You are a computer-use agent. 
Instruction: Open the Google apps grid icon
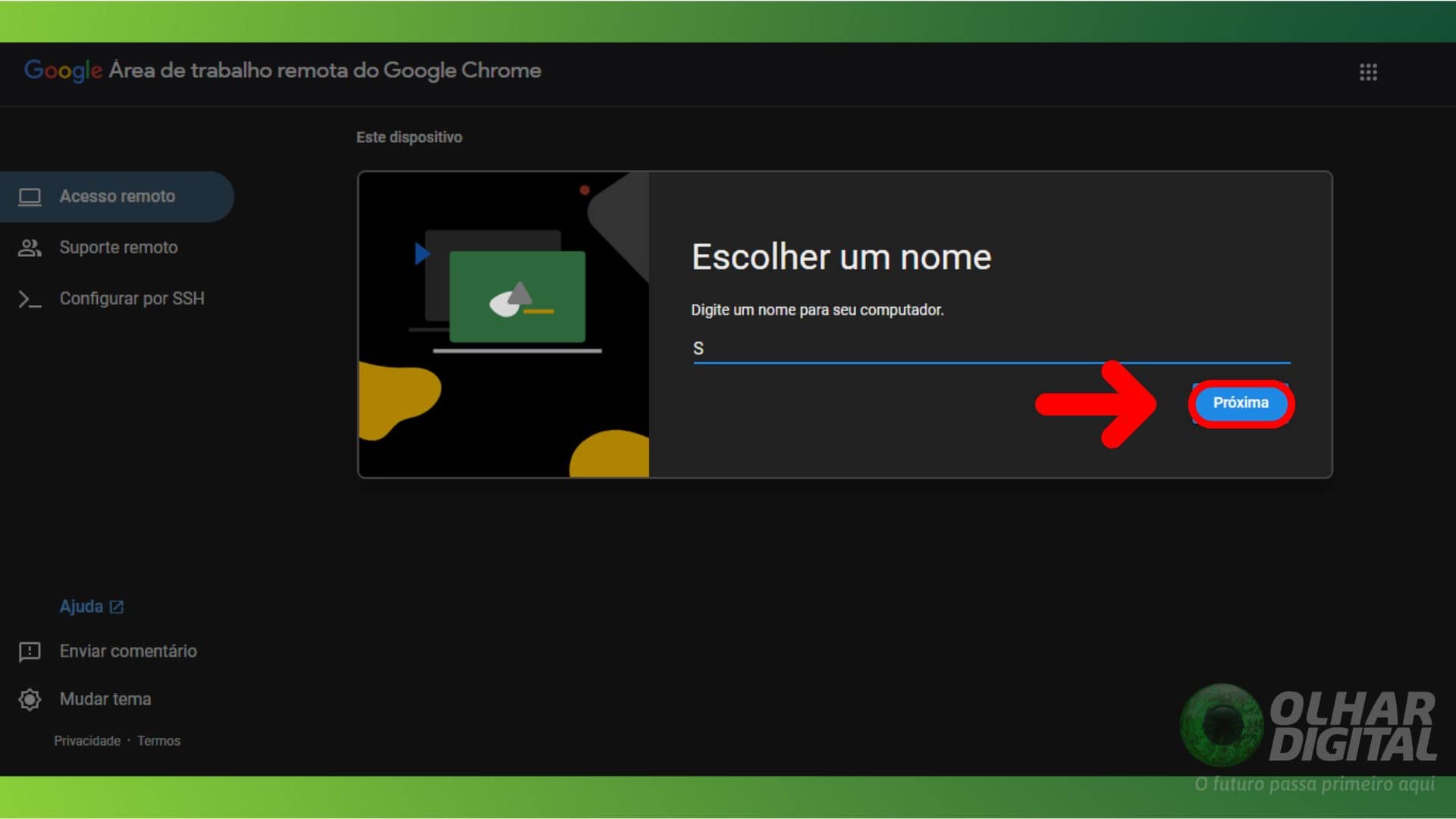click(x=1368, y=72)
